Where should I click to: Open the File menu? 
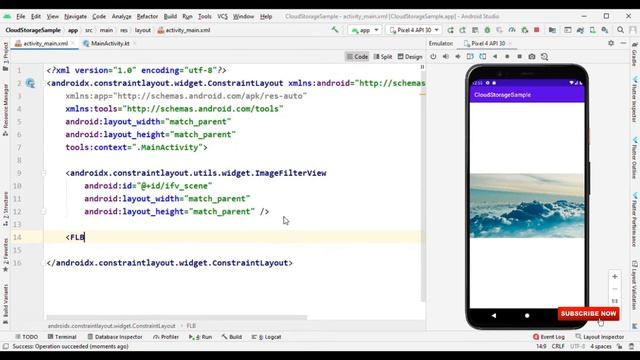21,16
